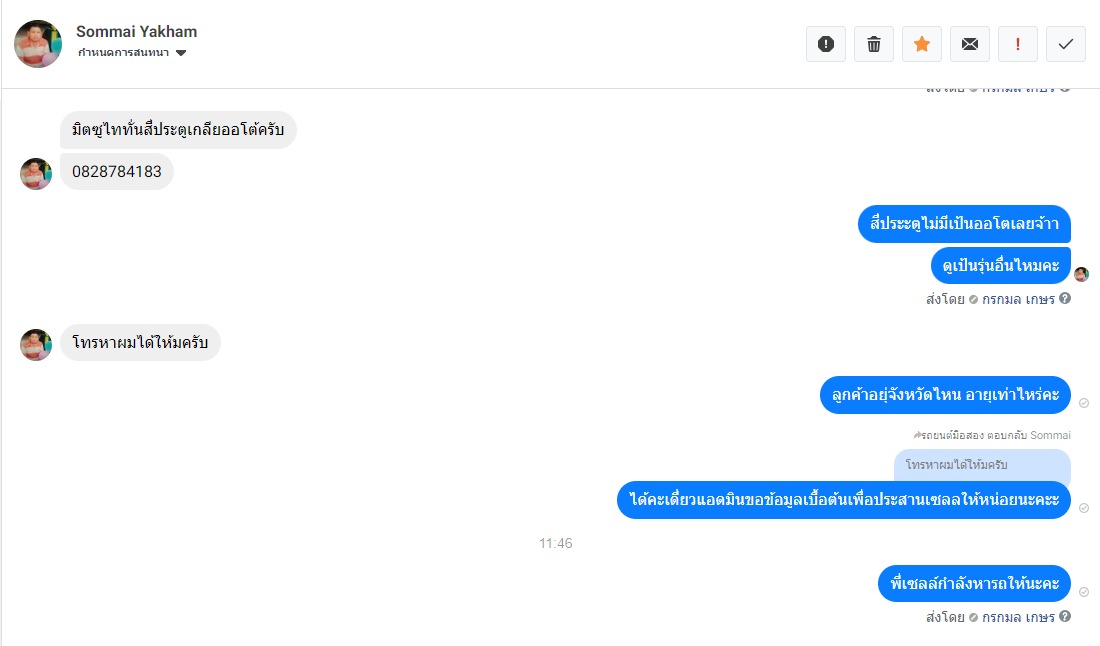Click the Sommai Yakham name link
The height and width of the screenshot is (646, 1100).
pos(136,32)
